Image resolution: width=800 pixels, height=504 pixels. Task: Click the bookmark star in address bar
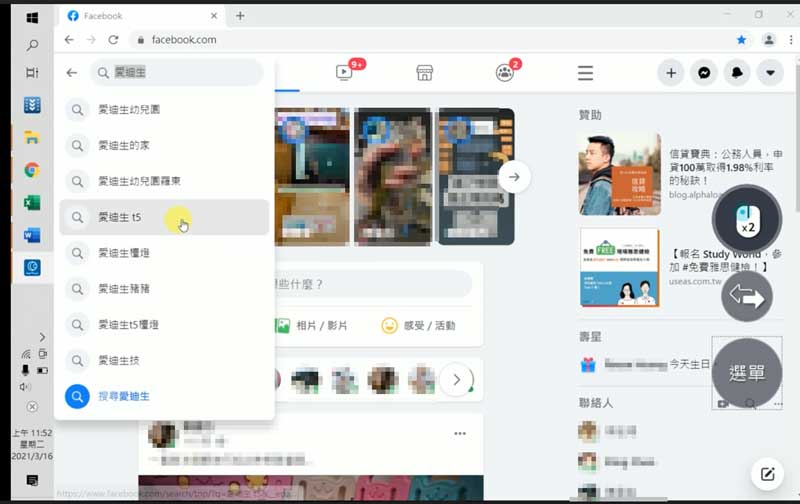[741, 40]
